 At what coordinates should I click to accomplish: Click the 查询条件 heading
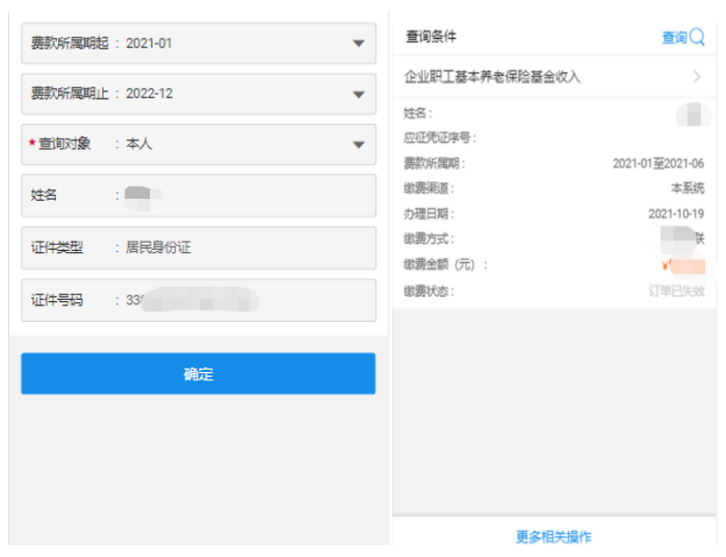click(431, 36)
